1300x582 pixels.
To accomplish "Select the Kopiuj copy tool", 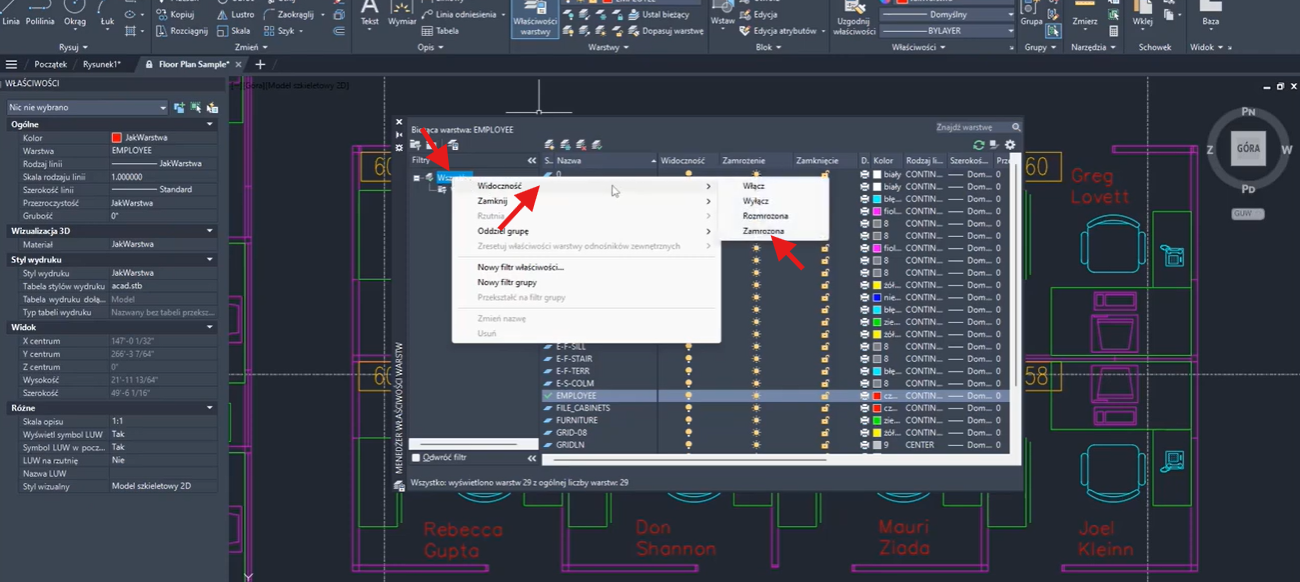I will 175,15.
